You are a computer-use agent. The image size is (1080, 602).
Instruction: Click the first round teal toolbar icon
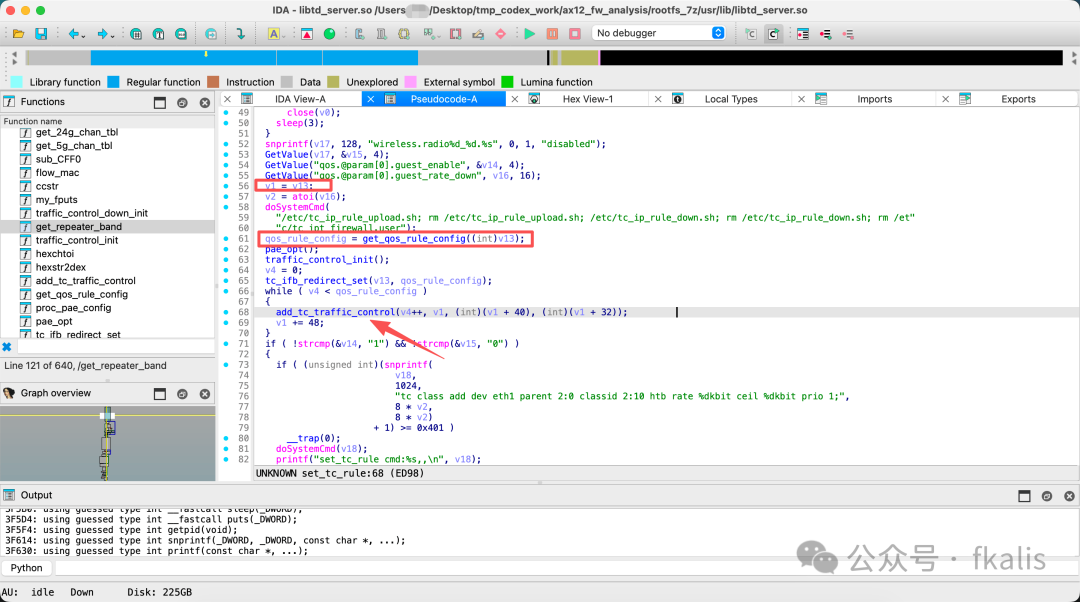(x=136, y=34)
